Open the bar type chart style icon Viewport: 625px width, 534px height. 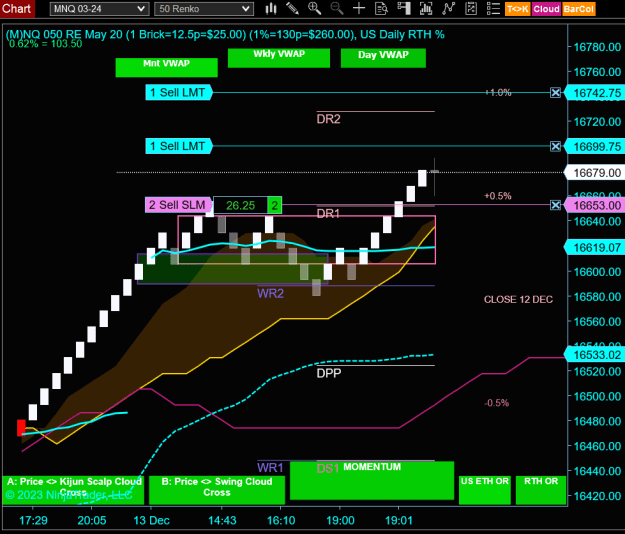(x=271, y=9)
